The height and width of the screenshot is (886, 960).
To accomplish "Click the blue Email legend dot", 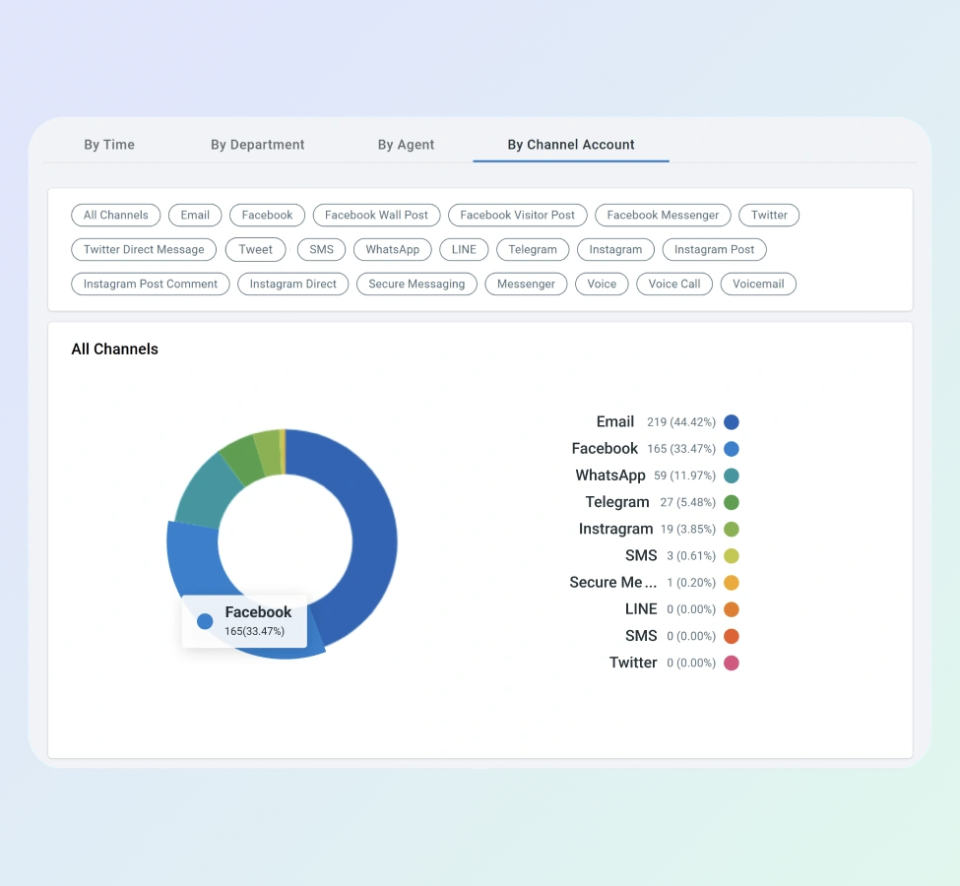I will pyautogui.click(x=731, y=422).
